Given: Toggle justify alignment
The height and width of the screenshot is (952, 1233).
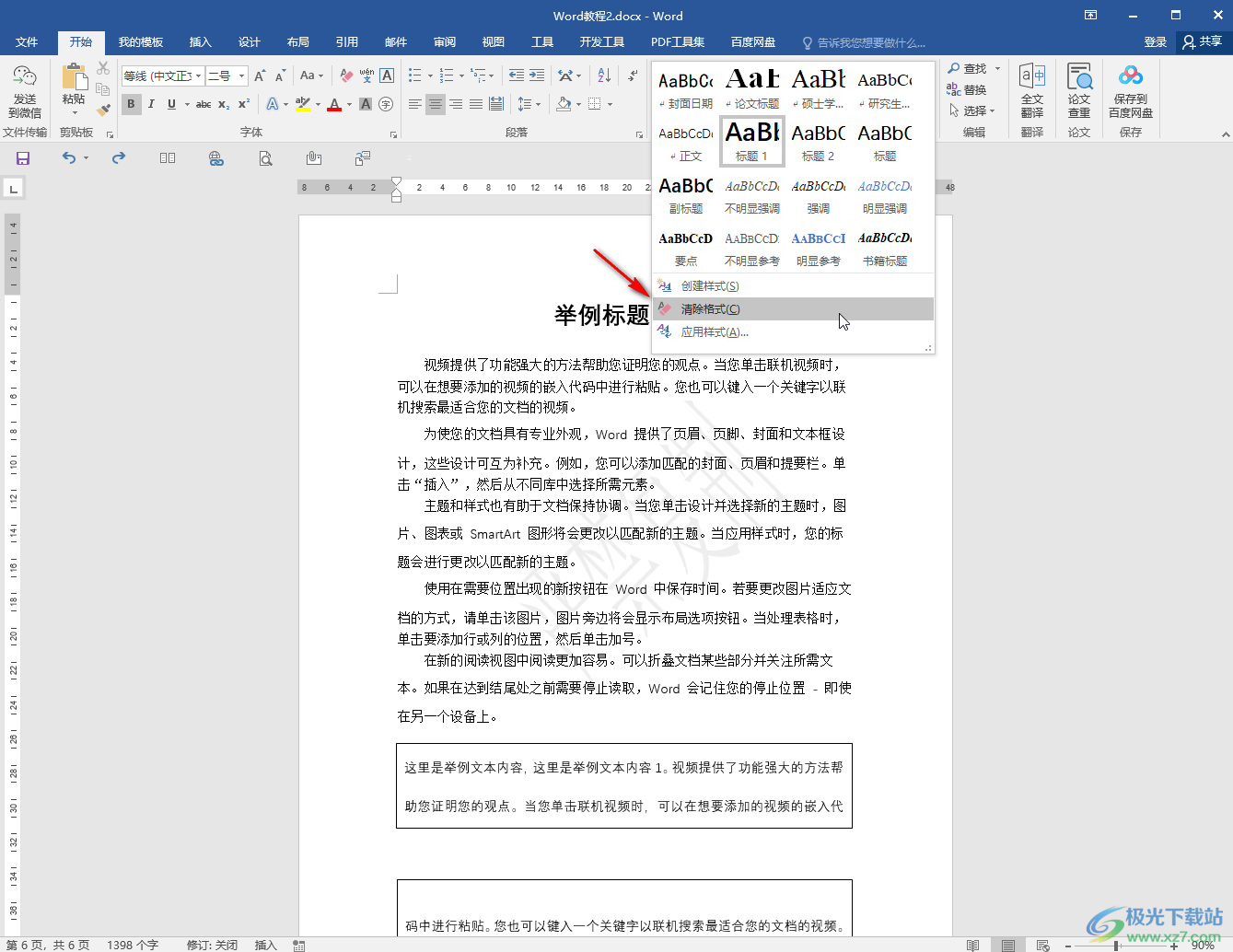Looking at the screenshot, I should point(476,104).
